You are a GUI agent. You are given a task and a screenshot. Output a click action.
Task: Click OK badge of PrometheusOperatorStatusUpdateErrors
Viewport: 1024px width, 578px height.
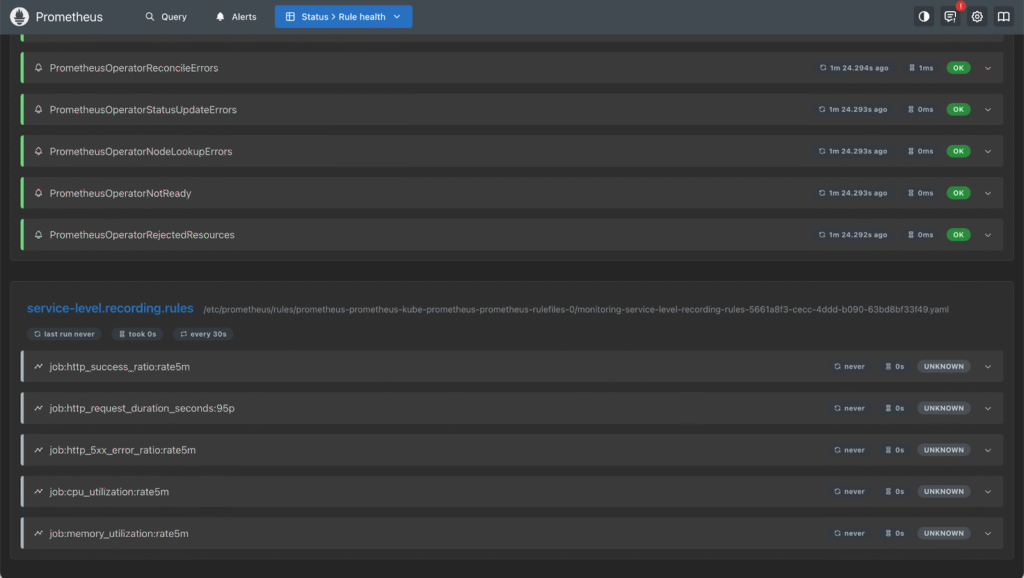pos(958,110)
